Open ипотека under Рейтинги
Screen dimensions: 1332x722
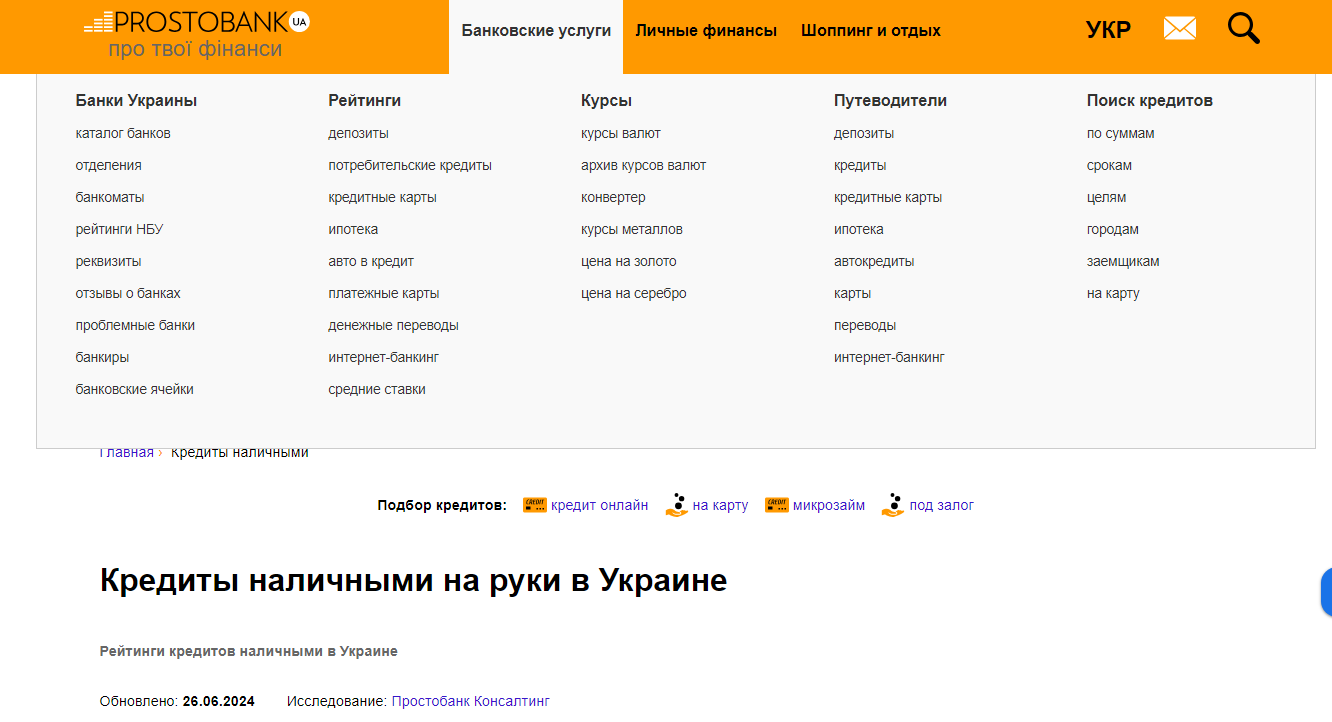354,229
